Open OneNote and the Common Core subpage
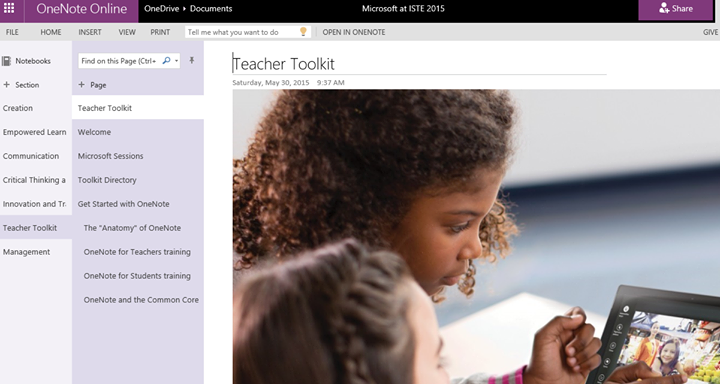 coord(138,299)
